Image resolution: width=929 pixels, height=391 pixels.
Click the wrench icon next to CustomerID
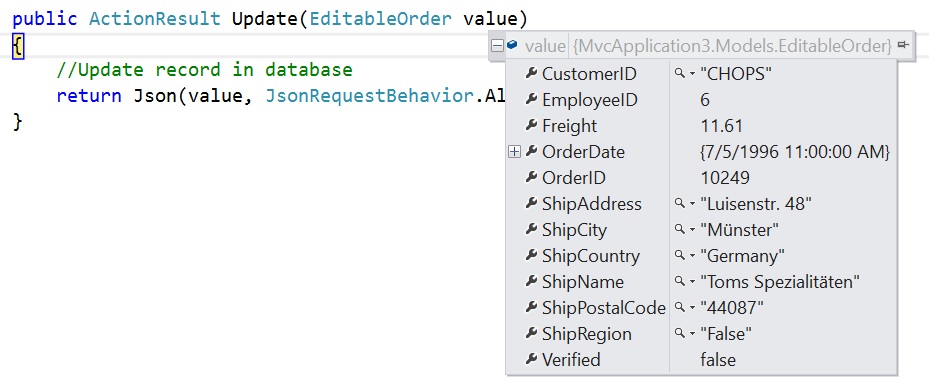531,73
